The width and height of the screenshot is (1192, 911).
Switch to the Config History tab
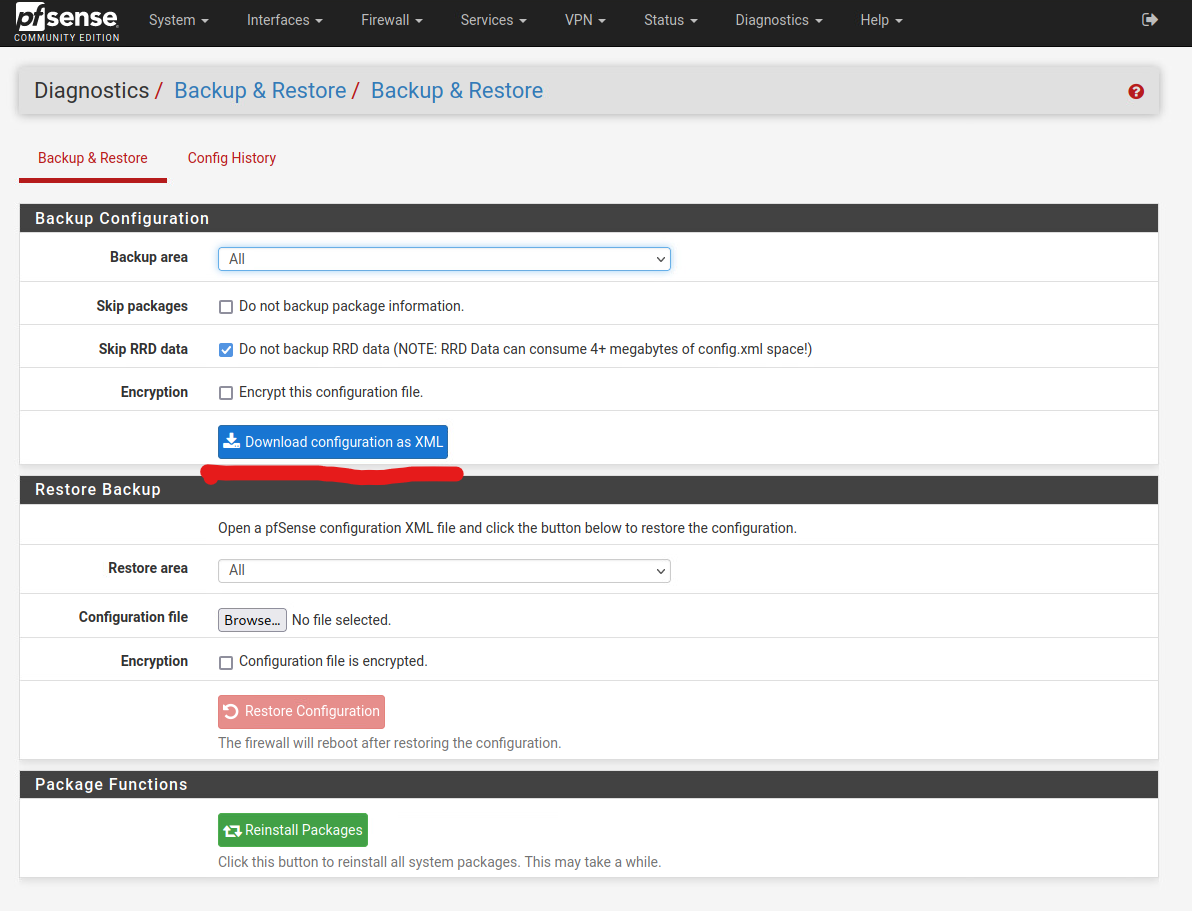tap(232, 158)
